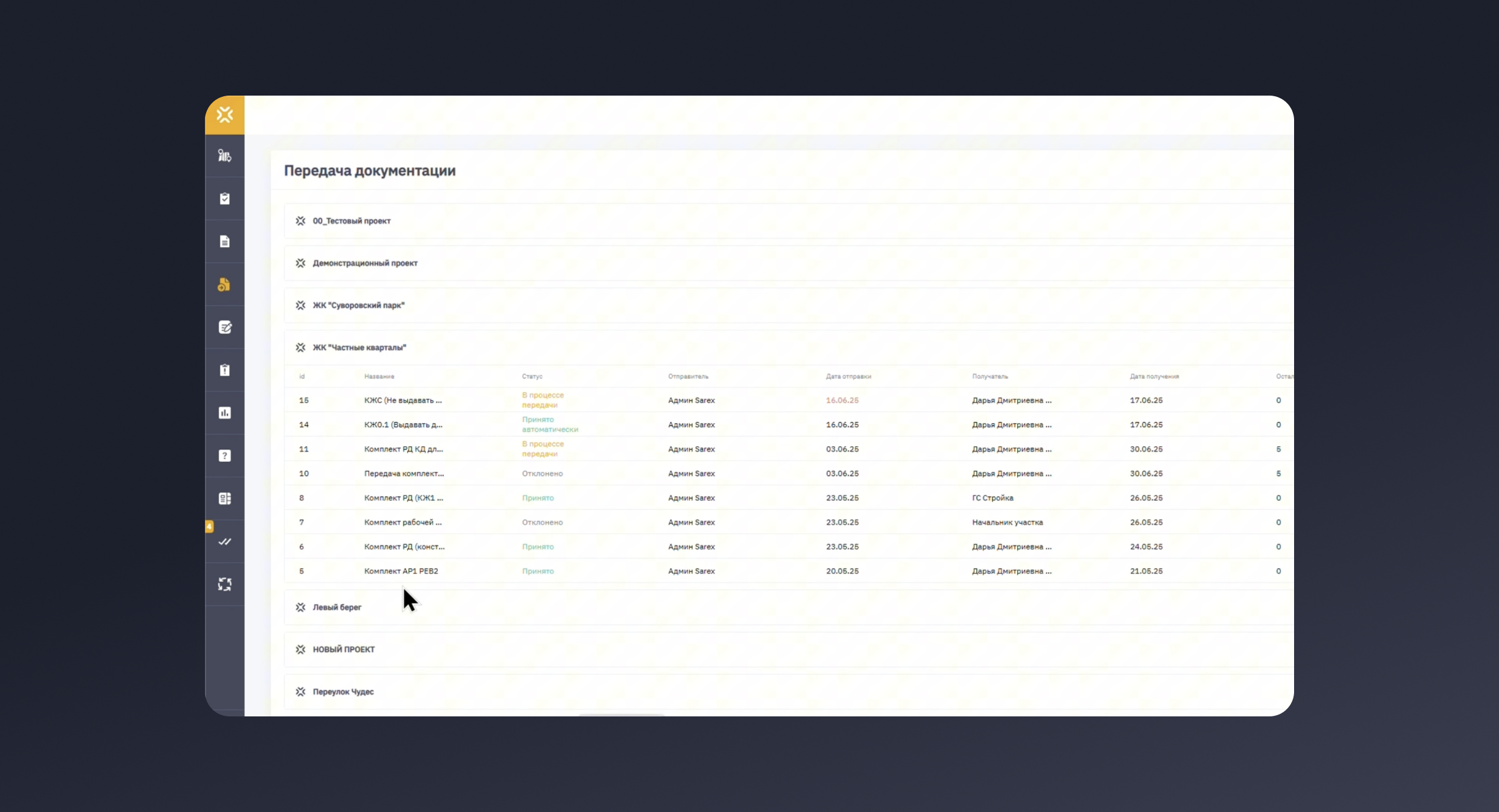The height and width of the screenshot is (812, 1499).
Task: Open row 15 КЖС transfer entry
Action: 403,400
